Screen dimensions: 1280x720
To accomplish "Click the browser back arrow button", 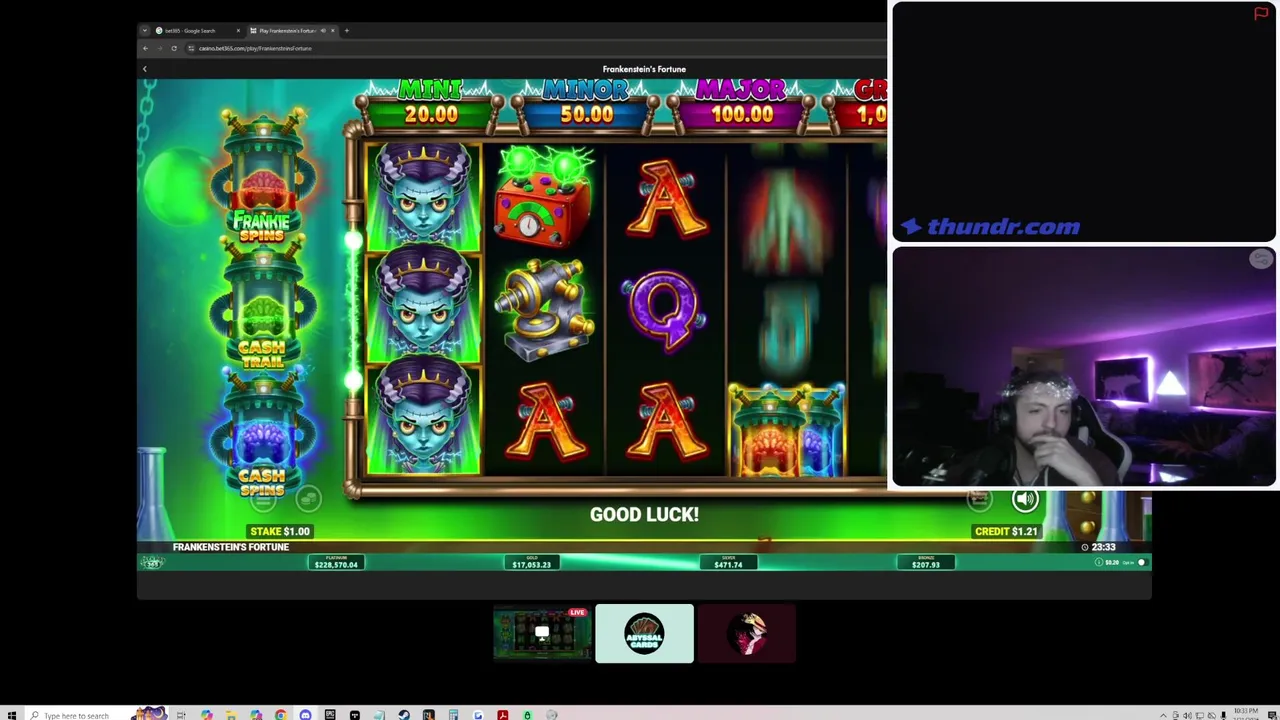I will pos(145,48).
